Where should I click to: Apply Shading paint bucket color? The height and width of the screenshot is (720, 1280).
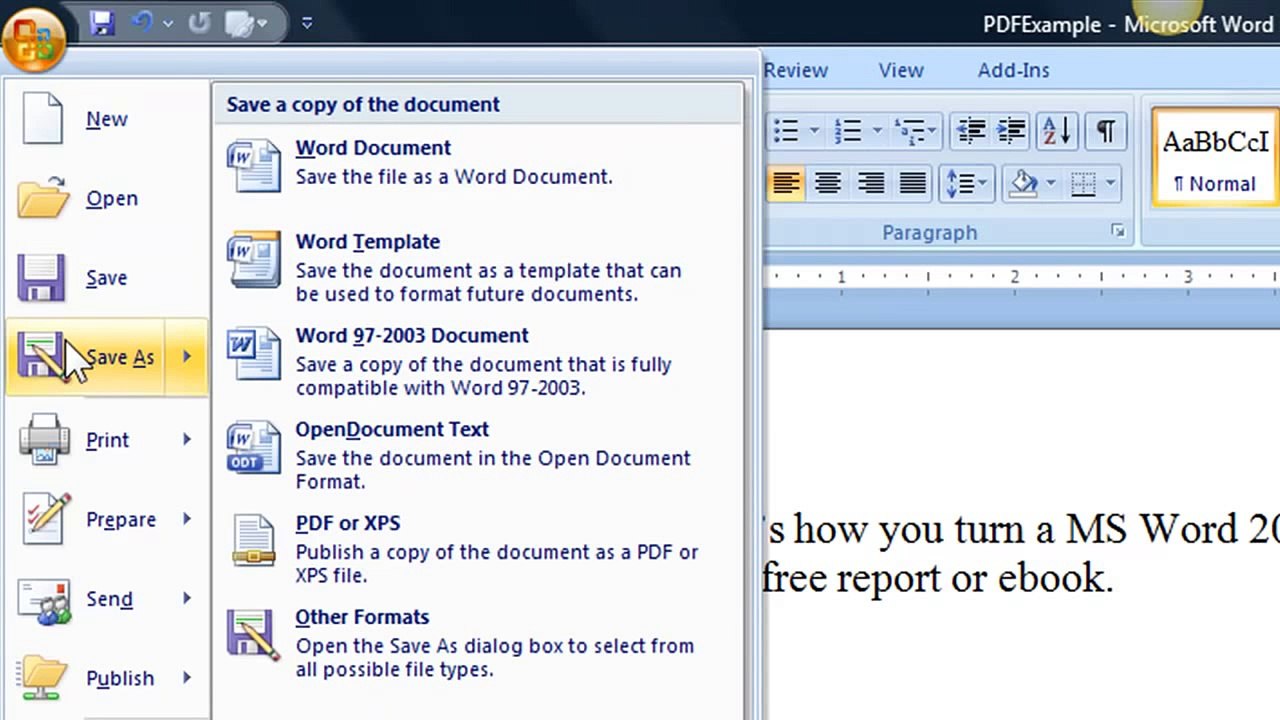(x=1024, y=183)
